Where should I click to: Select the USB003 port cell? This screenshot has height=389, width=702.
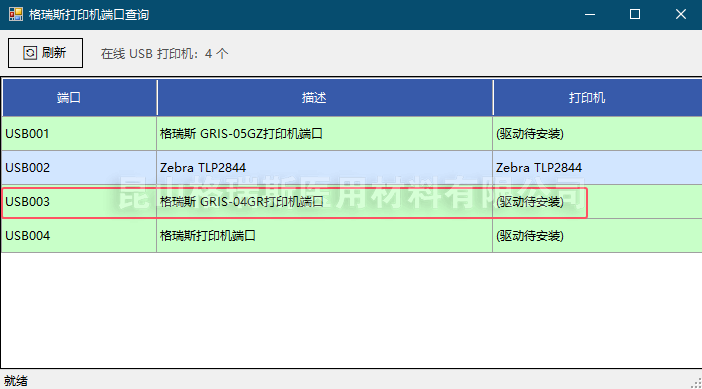(x=79, y=201)
